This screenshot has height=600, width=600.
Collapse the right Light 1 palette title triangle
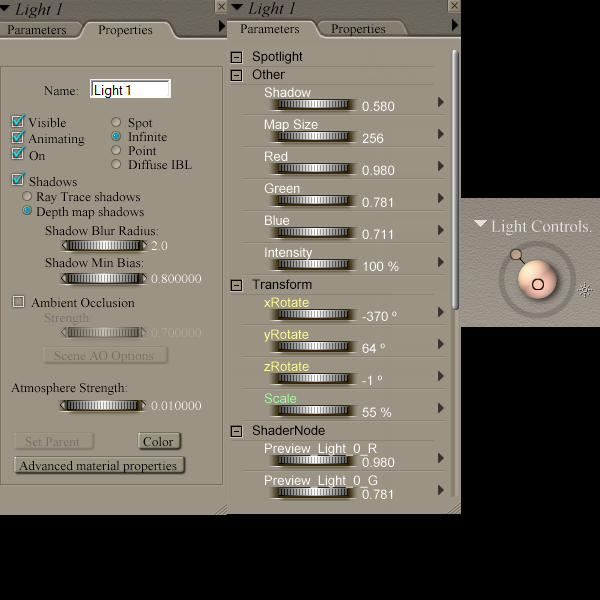tap(237, 7)
